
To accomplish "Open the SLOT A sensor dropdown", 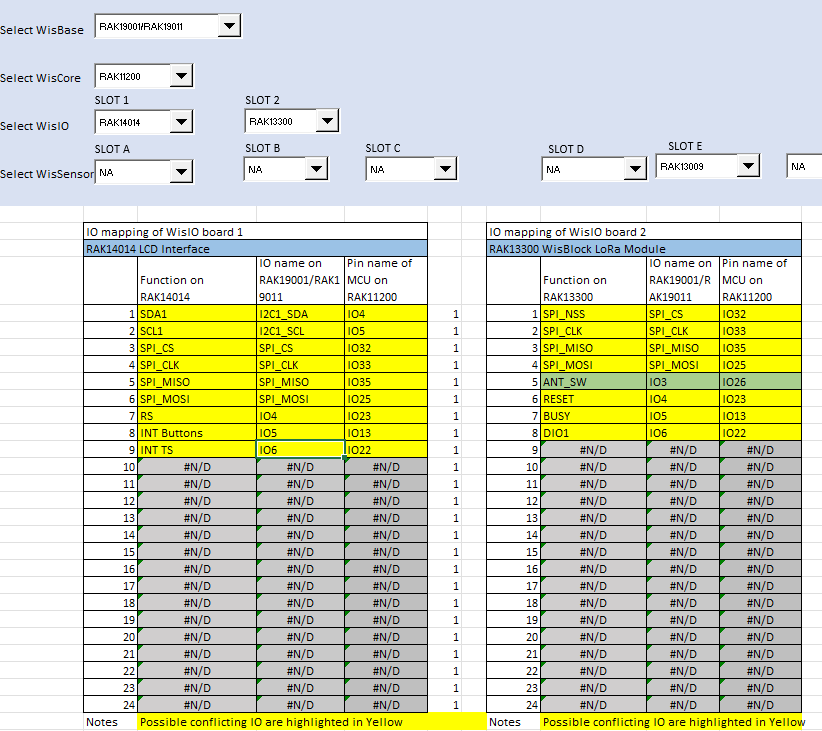I will tap(180, 173).
